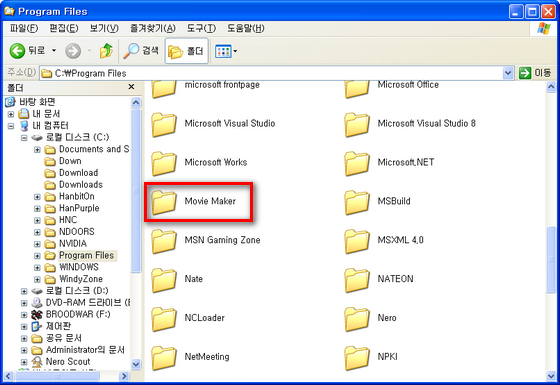Expand the WINDOWS tree node
Image resolution: width=560 pixels, height=385 pixels.
(x=37, y=268)
